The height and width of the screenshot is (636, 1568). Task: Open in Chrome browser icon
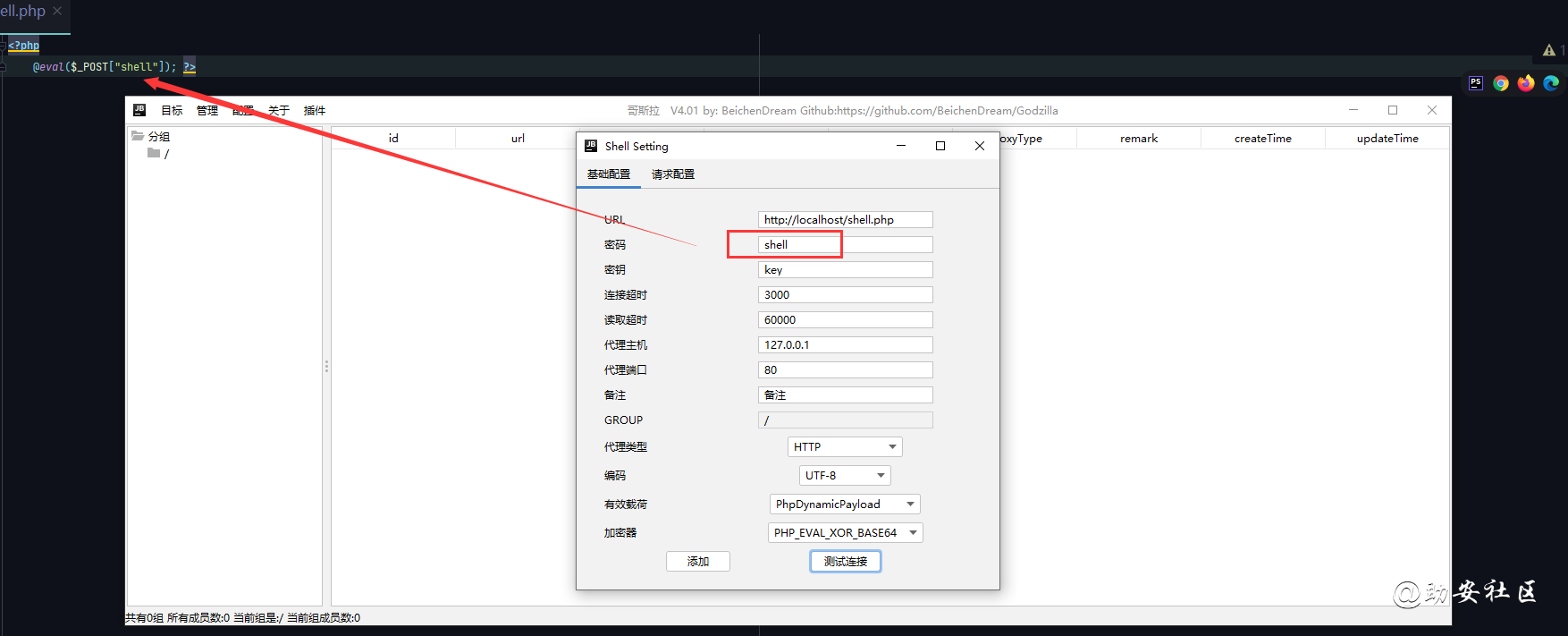[1501, 83]
